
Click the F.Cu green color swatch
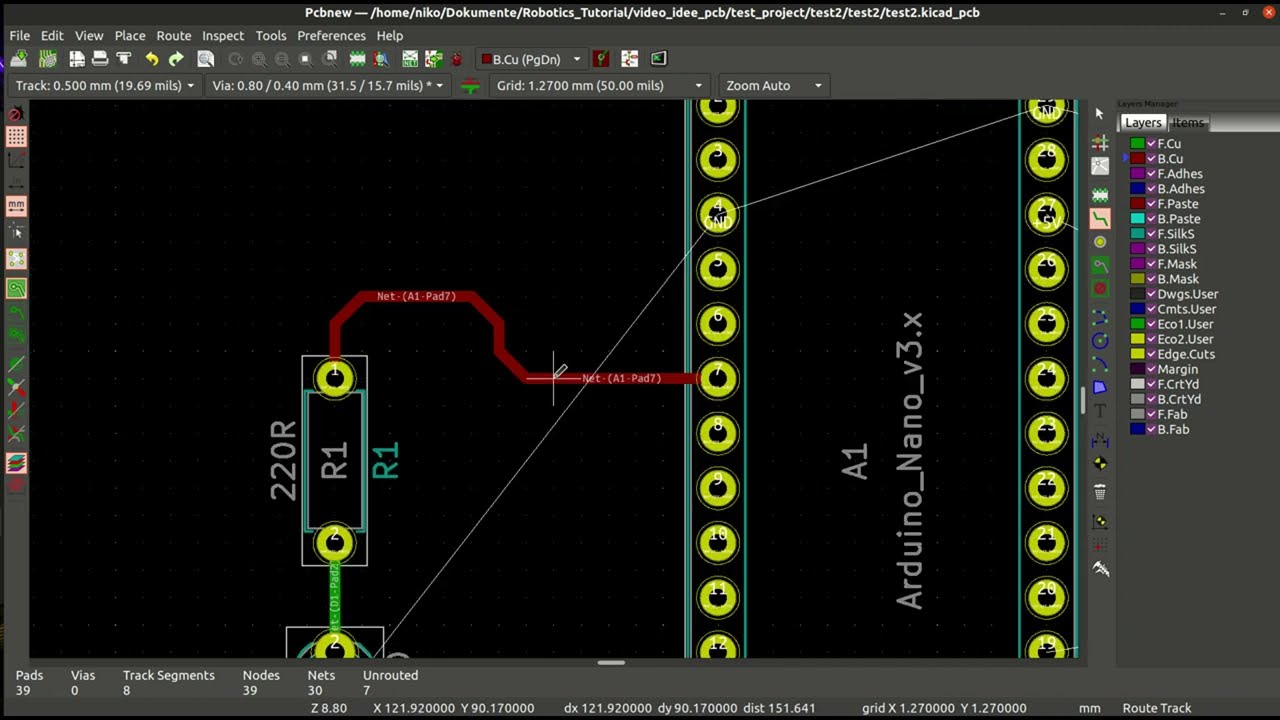(x=1137, y=144)
